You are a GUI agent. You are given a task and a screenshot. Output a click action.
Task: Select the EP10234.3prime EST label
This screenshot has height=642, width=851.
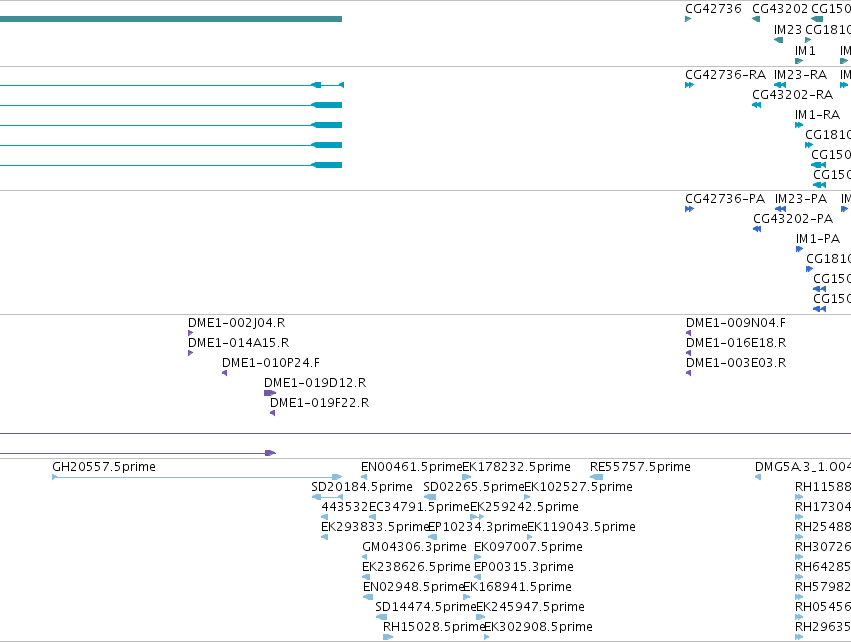pyautogui.click(x=478, y=527)
